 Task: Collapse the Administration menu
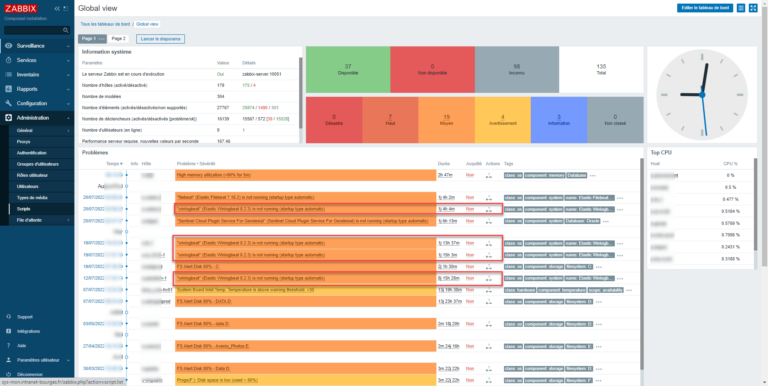point(37,118)
